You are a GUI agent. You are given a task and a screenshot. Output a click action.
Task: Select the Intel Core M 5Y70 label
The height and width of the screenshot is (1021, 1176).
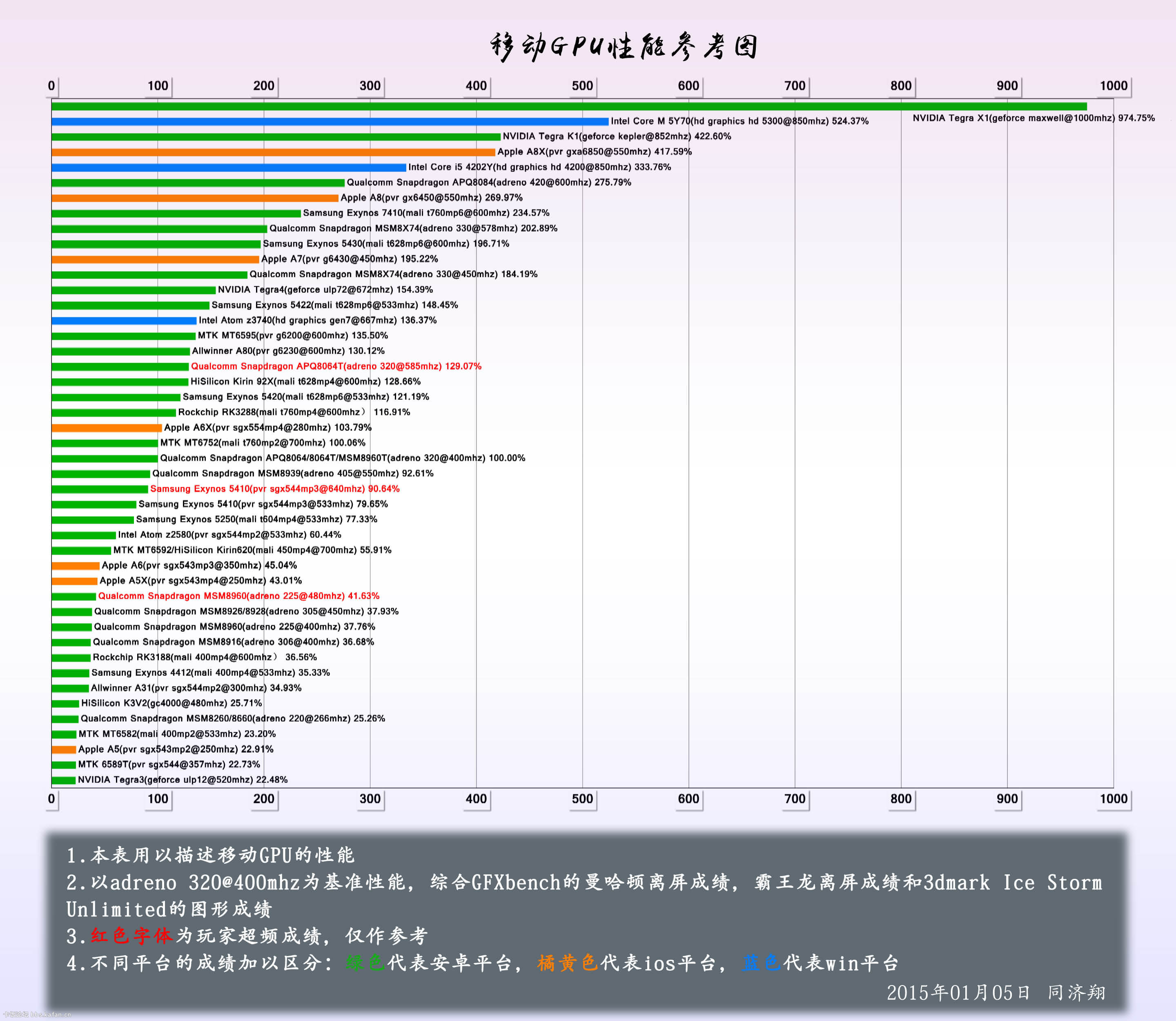click(x=739, y=121)
